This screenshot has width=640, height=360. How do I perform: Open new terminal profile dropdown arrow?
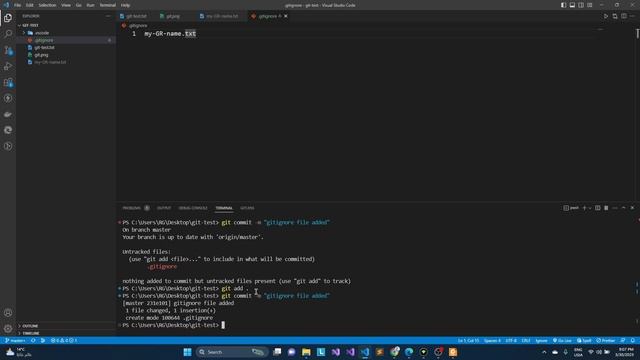(x=590, y=208)
